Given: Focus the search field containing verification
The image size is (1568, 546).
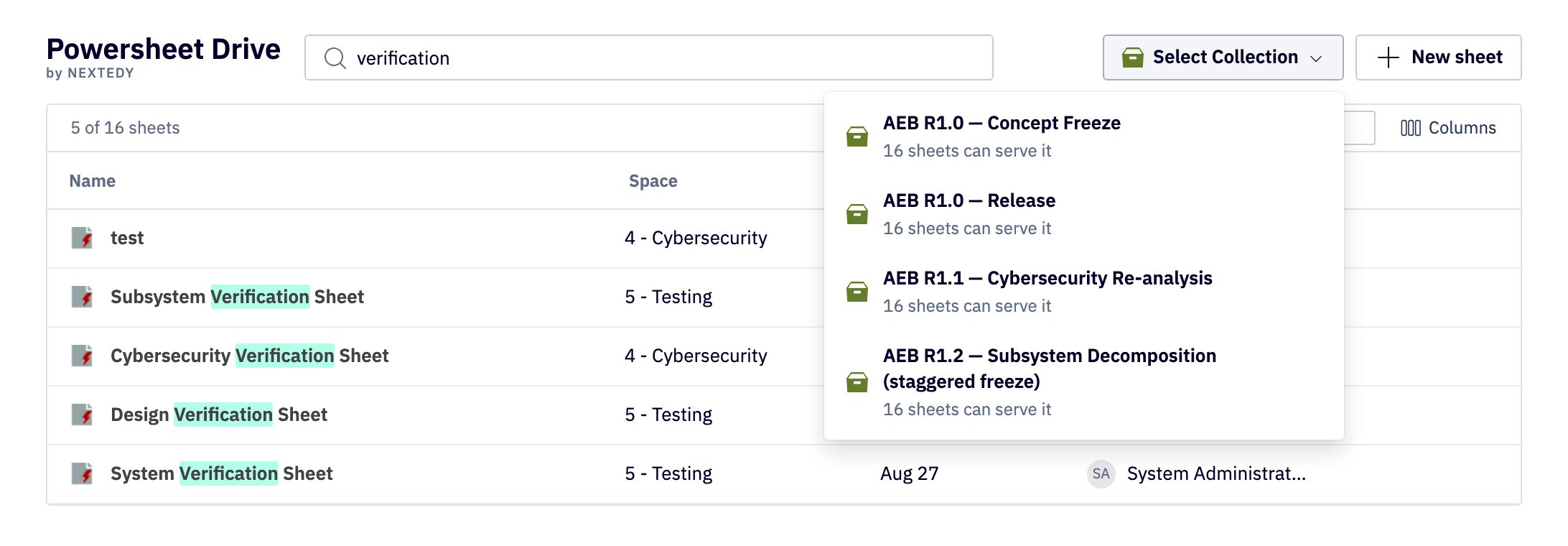Looking at the screenshot, I should pos(649,57).
